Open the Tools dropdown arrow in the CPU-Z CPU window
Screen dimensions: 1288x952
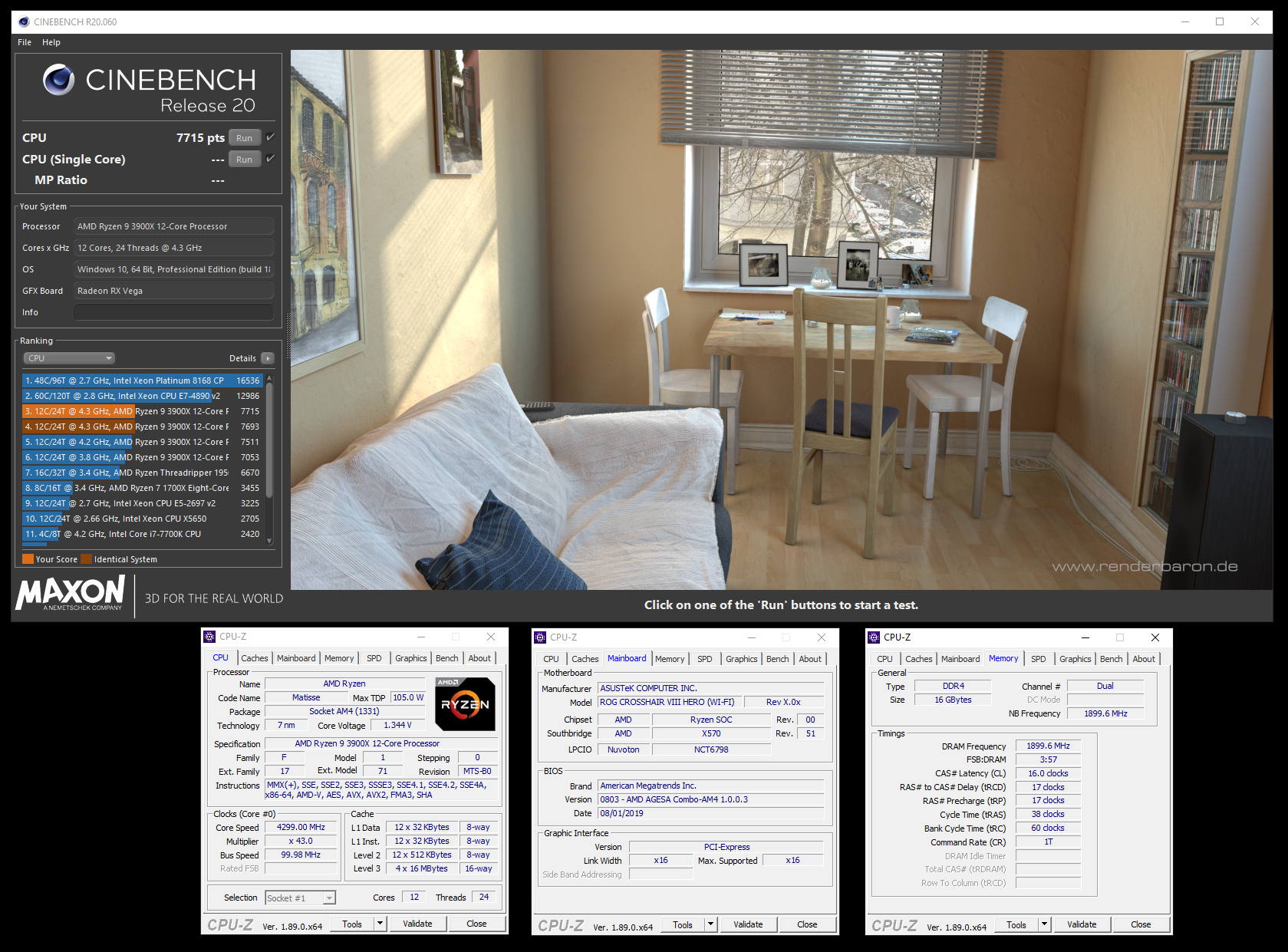tap(380, 924)
